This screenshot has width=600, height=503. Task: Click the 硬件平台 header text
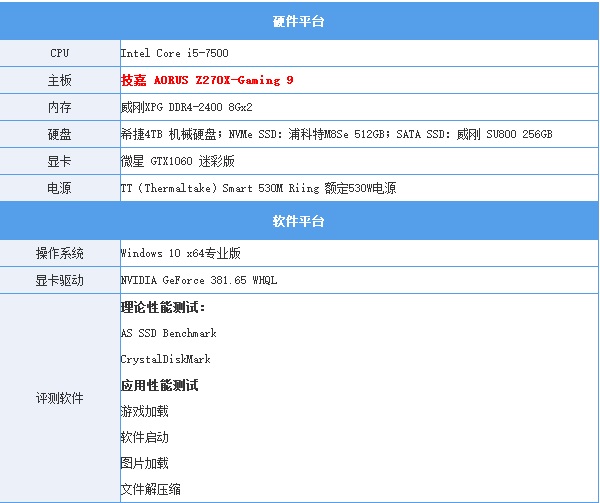(298, 21)
